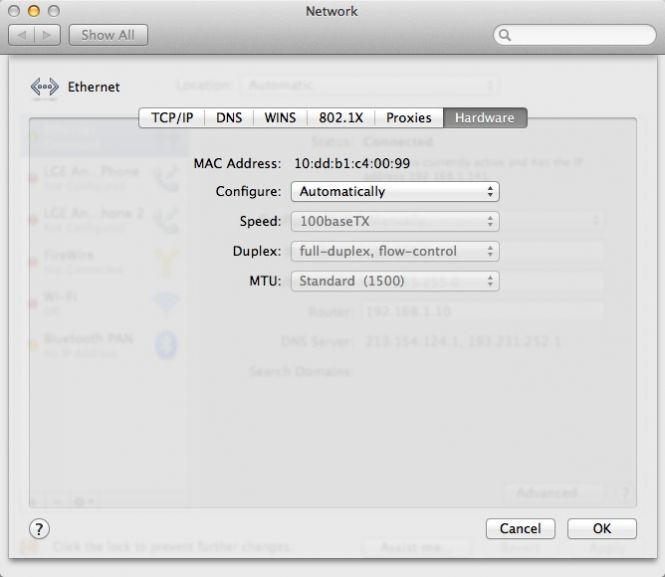Click the Ethernet interface icon
This screenshot has height=577, width=665.
pos(45,87)
